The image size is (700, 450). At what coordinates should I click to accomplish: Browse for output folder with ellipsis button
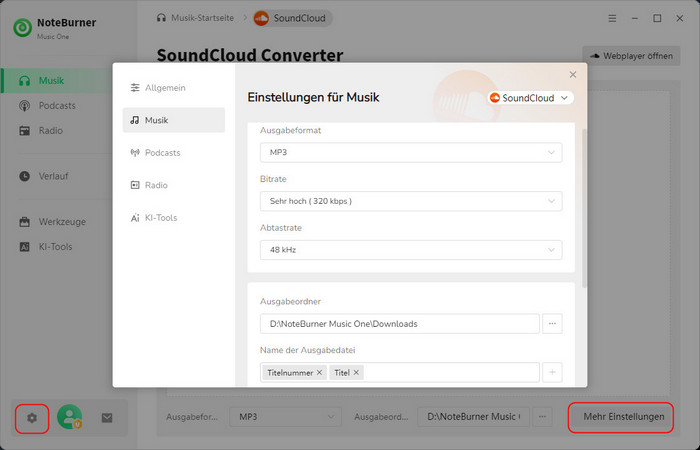pos(554,324)
